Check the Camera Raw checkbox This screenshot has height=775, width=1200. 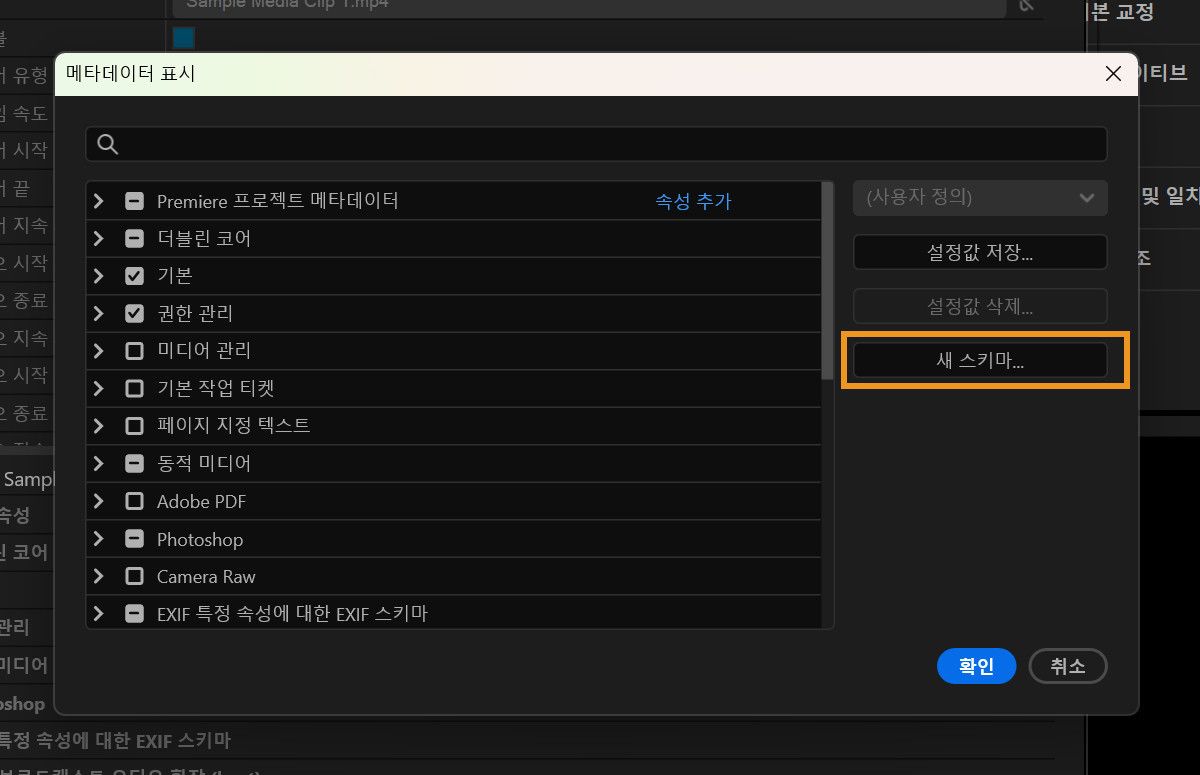134,577
